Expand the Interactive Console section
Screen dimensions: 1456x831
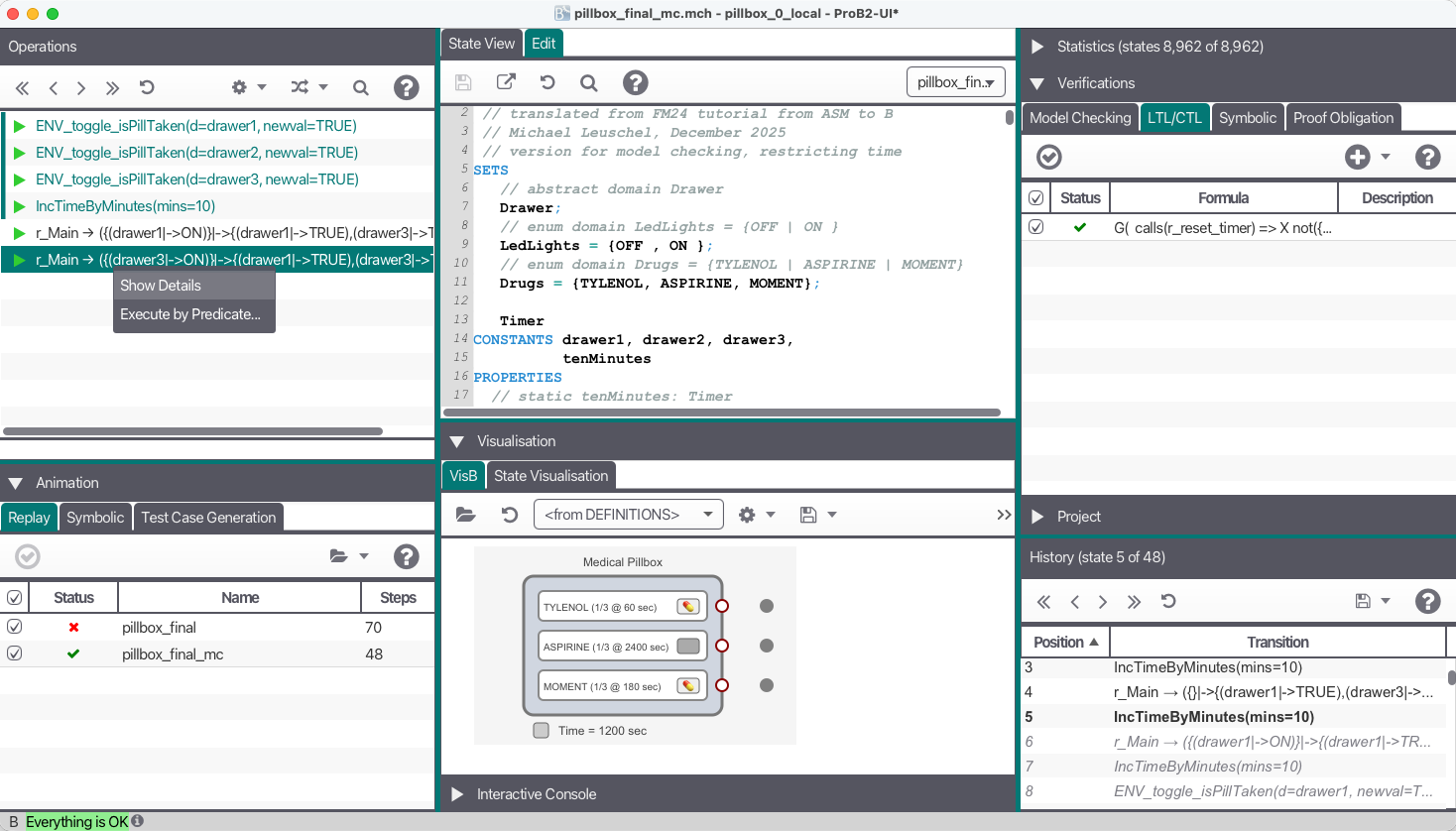tap(457, 794)
